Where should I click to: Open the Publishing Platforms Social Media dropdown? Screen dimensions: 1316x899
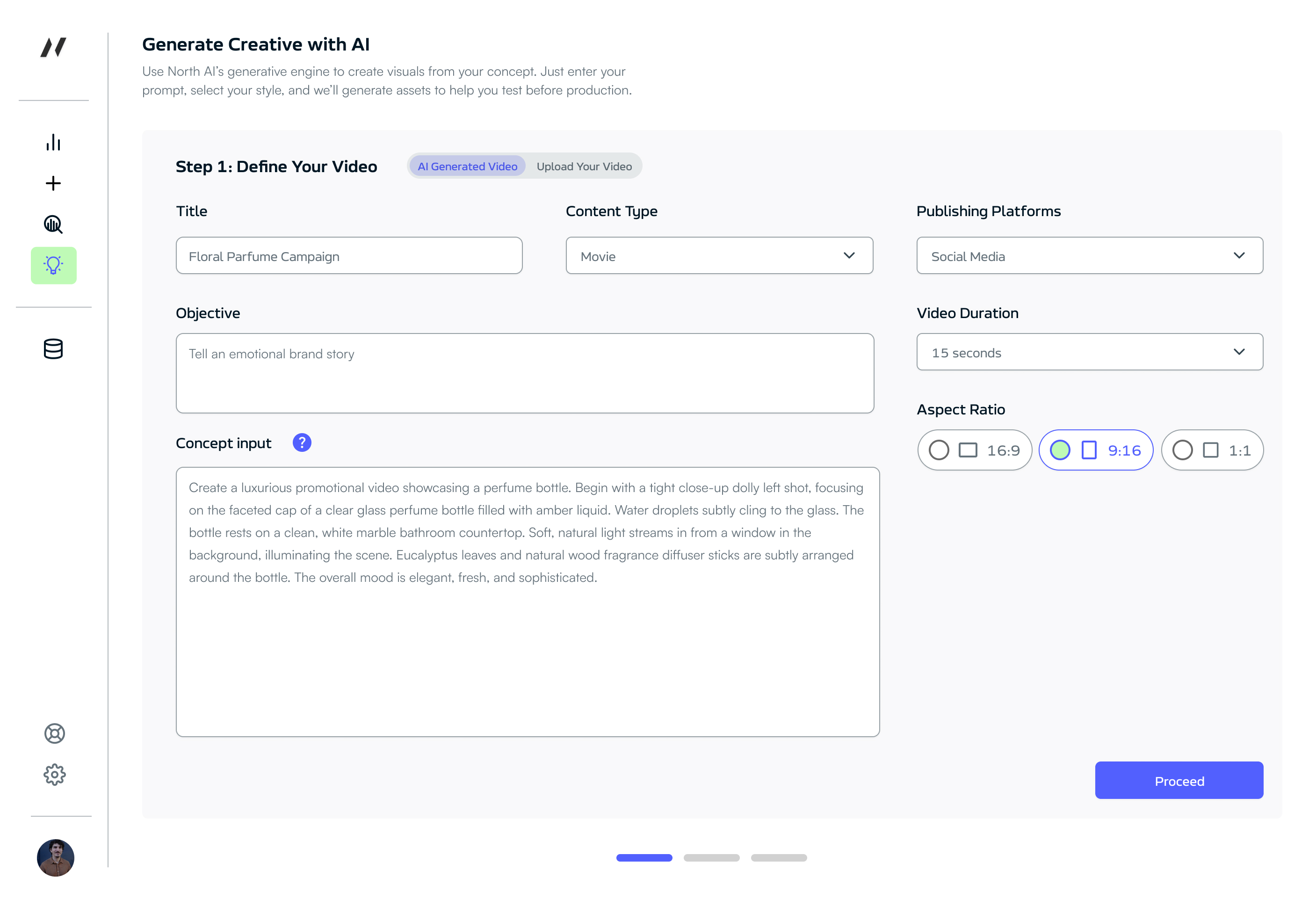coord(1090,255)
